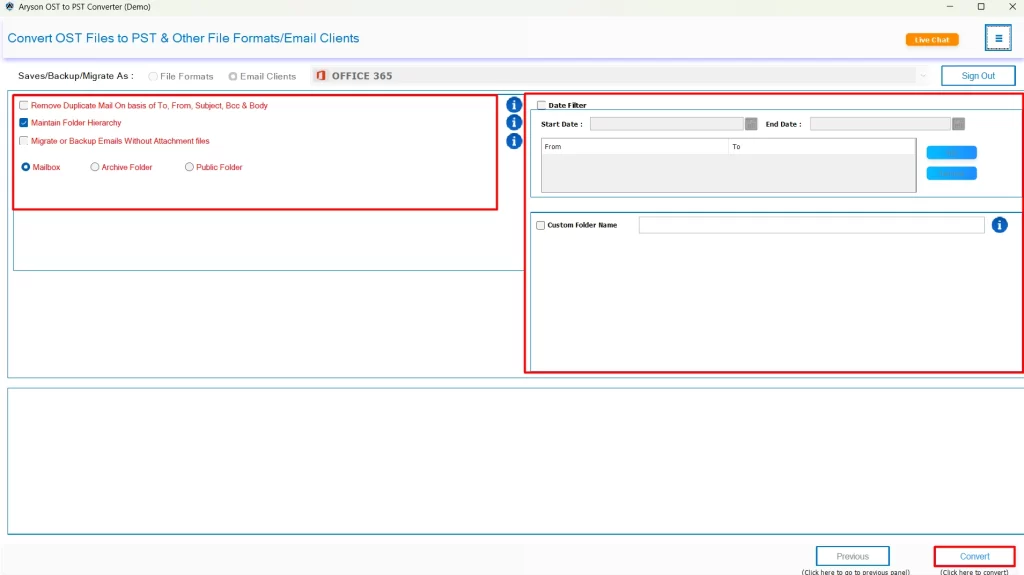Minimize the Aryson converter window
Screen dimensions: 1024x575
pyautogui.click(x=950, y=7)
